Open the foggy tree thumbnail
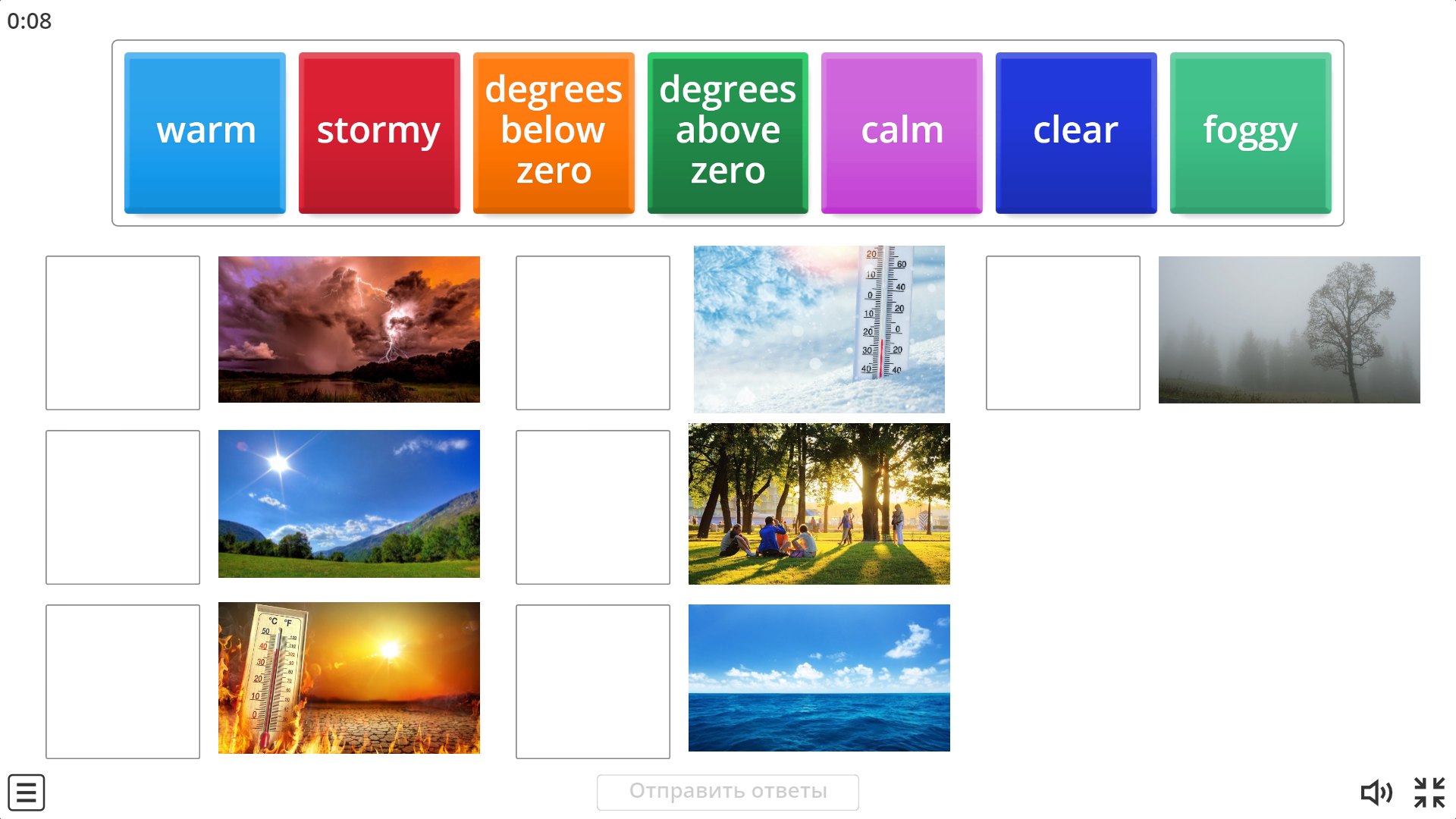Screen dimensions: 1456x819 1289,330
